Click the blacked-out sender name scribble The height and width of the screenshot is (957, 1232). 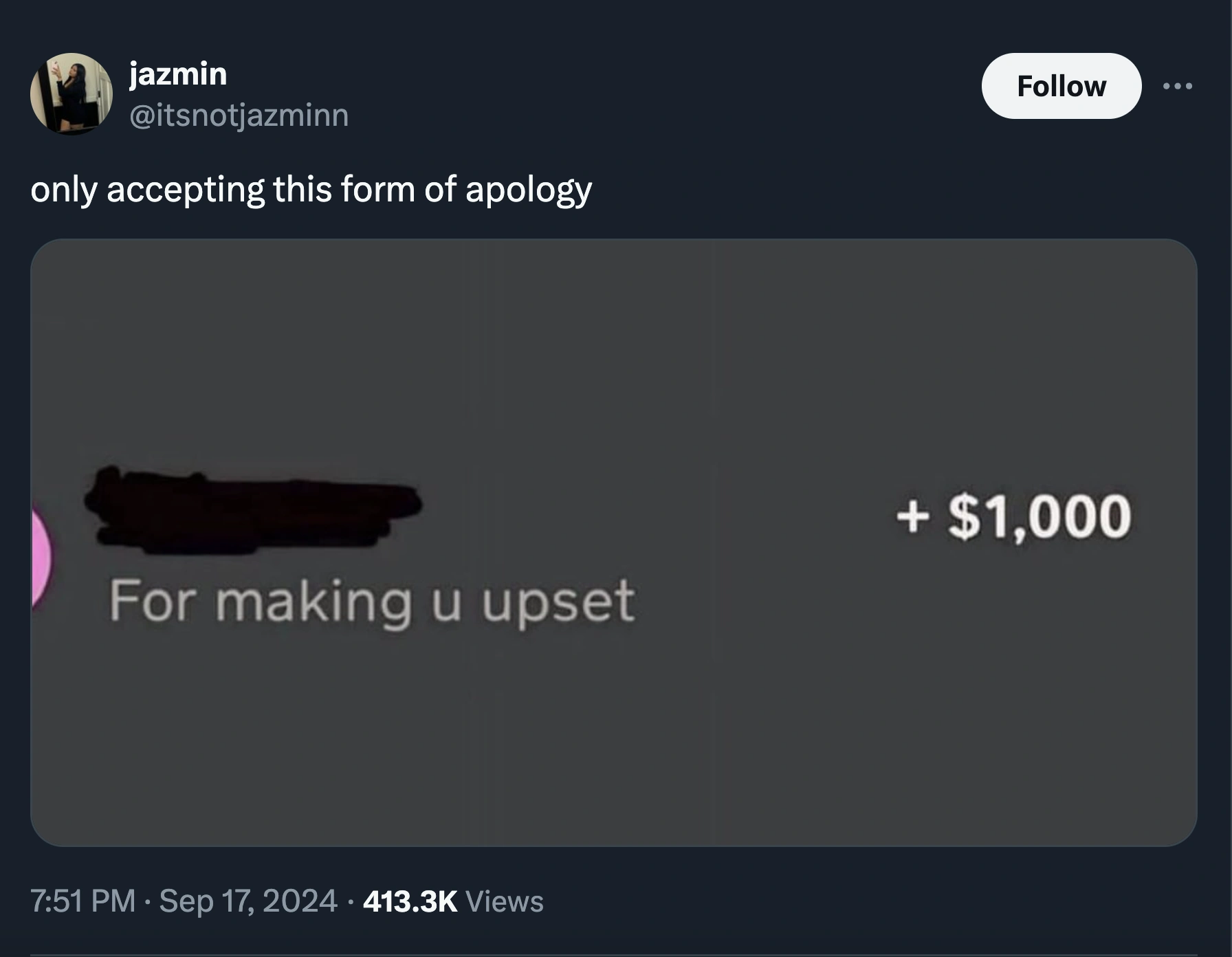pyautogui.click(x=252, y=508)
